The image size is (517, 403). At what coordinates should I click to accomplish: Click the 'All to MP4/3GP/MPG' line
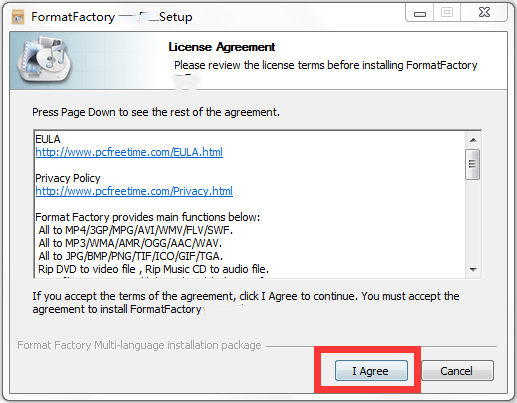[136, 230]
